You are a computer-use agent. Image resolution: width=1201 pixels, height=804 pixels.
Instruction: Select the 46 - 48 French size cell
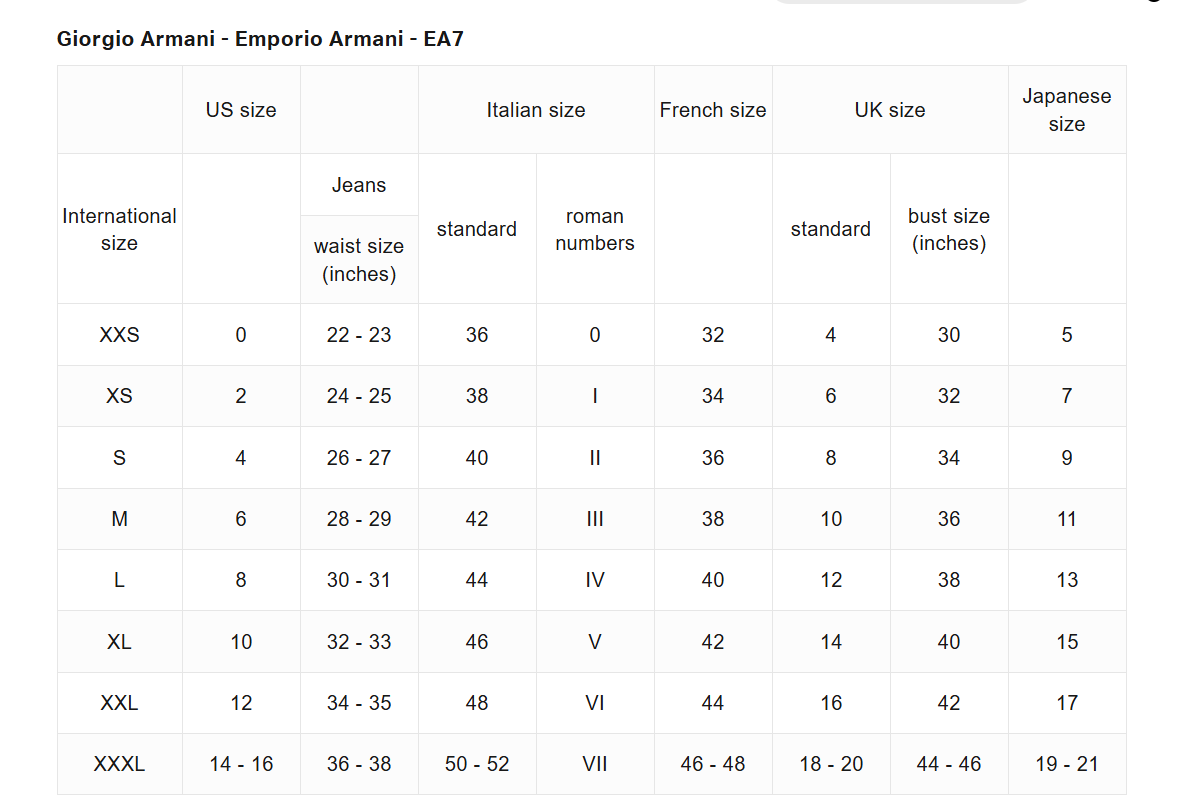(x=713, y=764)
